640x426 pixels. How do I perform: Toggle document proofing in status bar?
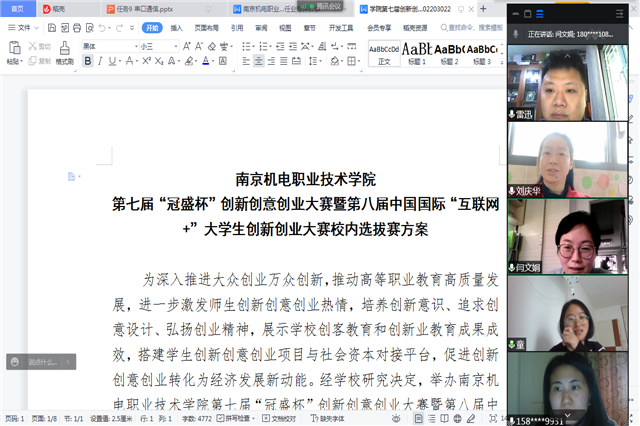click(x=283, y=418)
